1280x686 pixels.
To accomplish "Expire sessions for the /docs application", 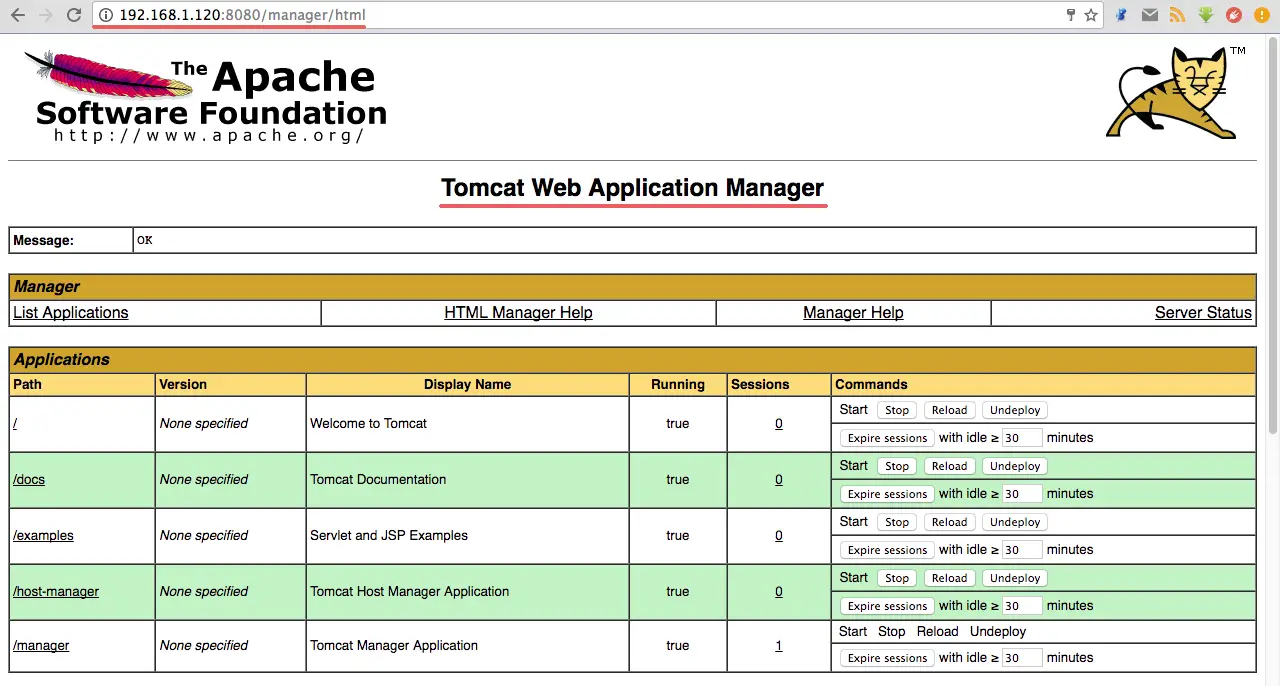I will click(886, 494).
